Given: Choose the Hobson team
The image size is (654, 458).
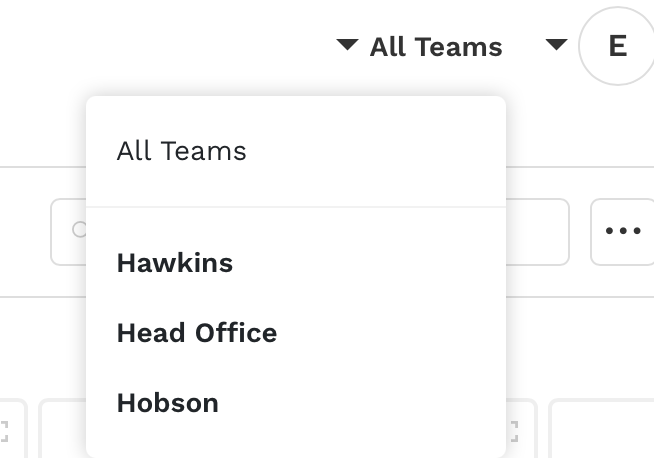Looking at the screenshot, I should (x=168, y=403).
